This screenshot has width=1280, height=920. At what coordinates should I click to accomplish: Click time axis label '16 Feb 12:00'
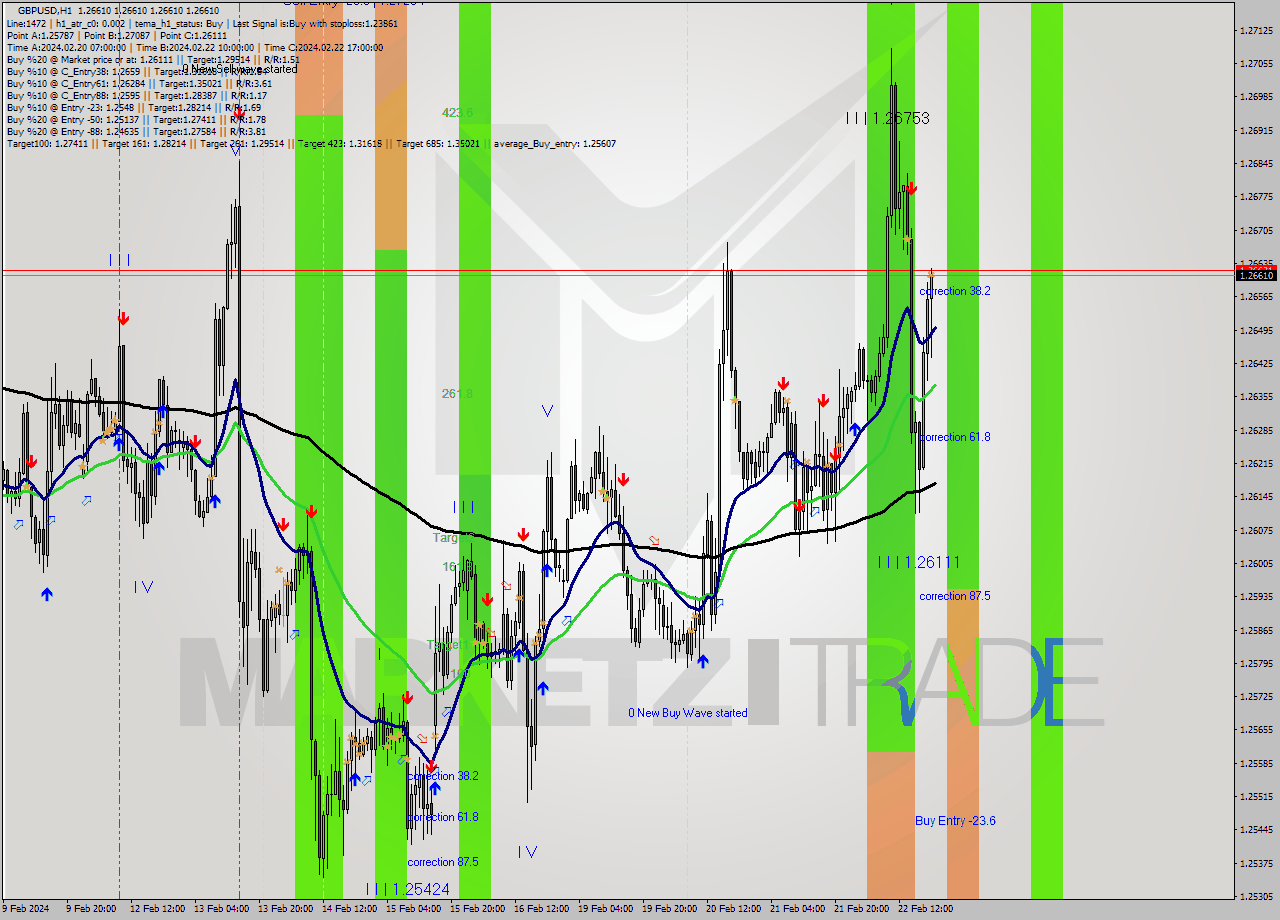coord(541,909)
